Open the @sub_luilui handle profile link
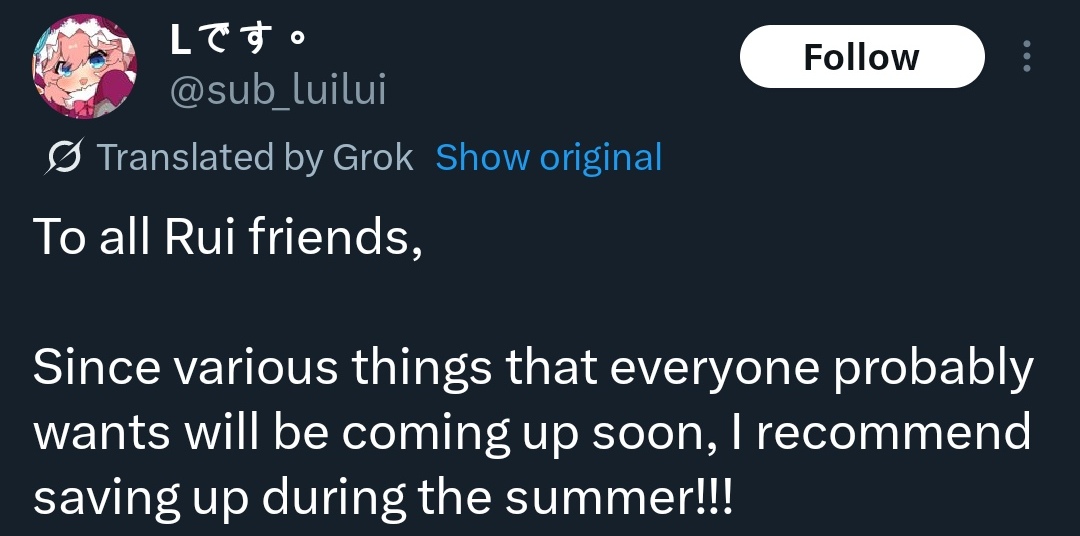1080x536 pixels. tap(277, 91)
